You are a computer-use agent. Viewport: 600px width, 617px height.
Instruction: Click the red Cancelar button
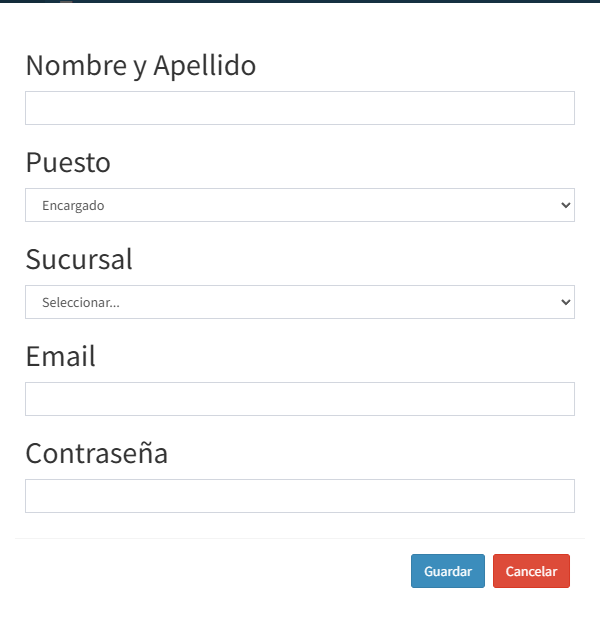tap(531, 571)
